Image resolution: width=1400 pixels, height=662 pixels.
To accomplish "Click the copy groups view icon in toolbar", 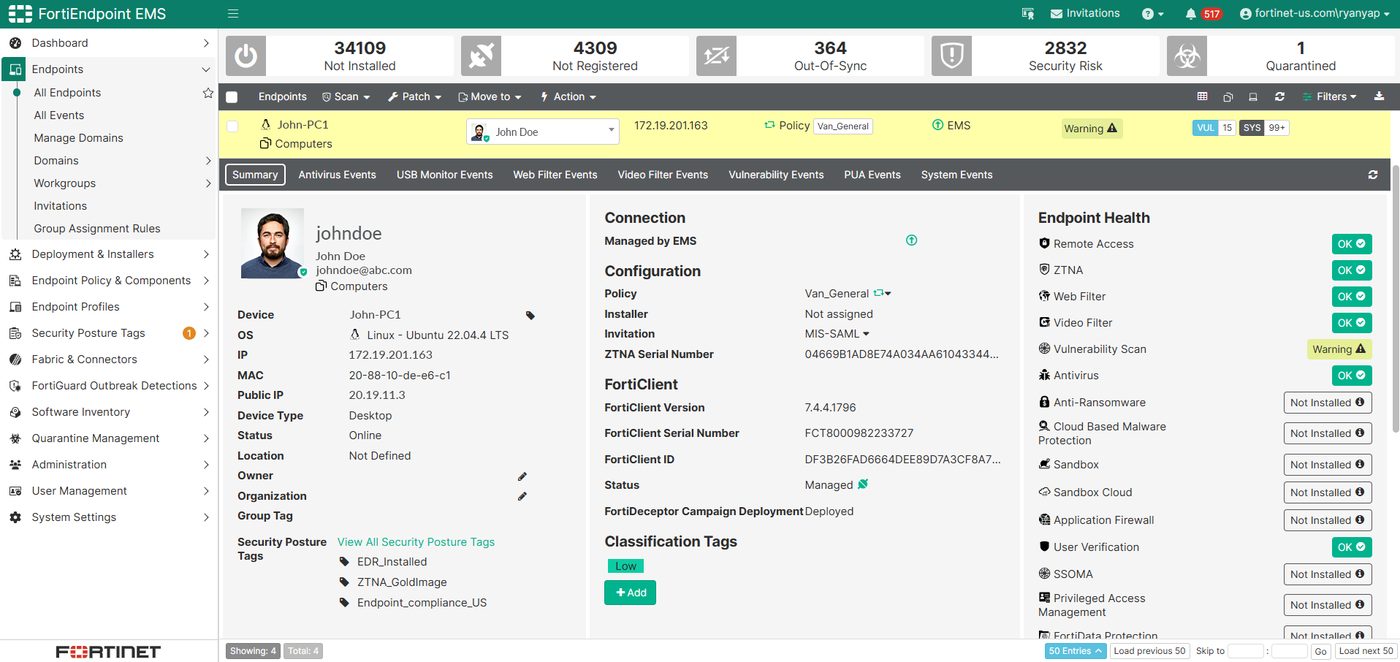I will (1228, 97).
